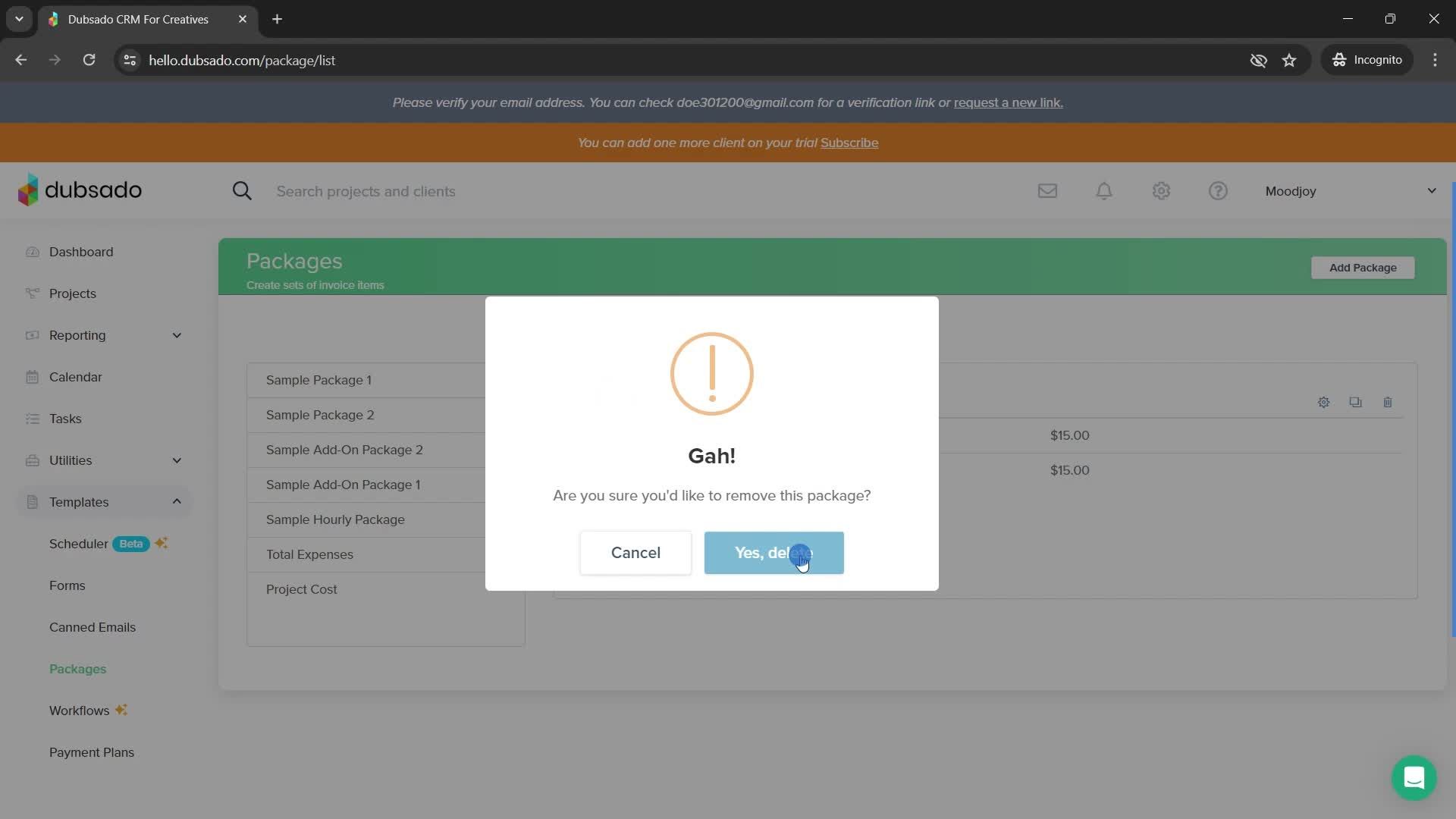Select Project Cost package

point(385,589)
